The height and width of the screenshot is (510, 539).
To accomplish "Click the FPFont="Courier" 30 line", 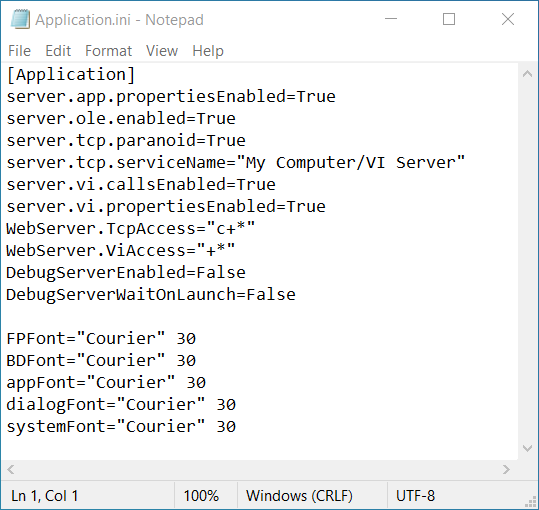I will pos(101,339).
